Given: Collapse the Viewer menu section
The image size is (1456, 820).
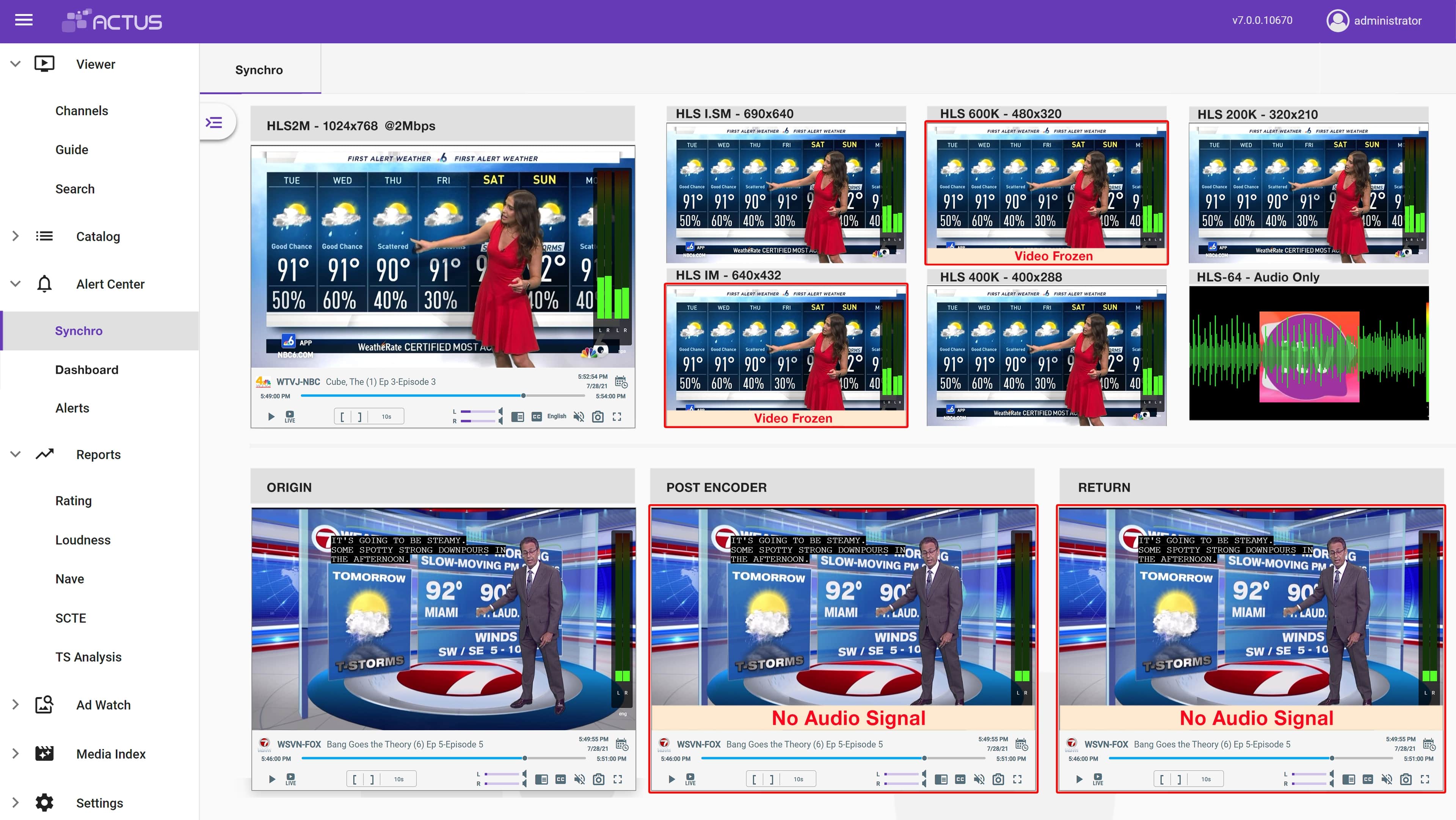Looking at the screenshot, I should [16, 64].
